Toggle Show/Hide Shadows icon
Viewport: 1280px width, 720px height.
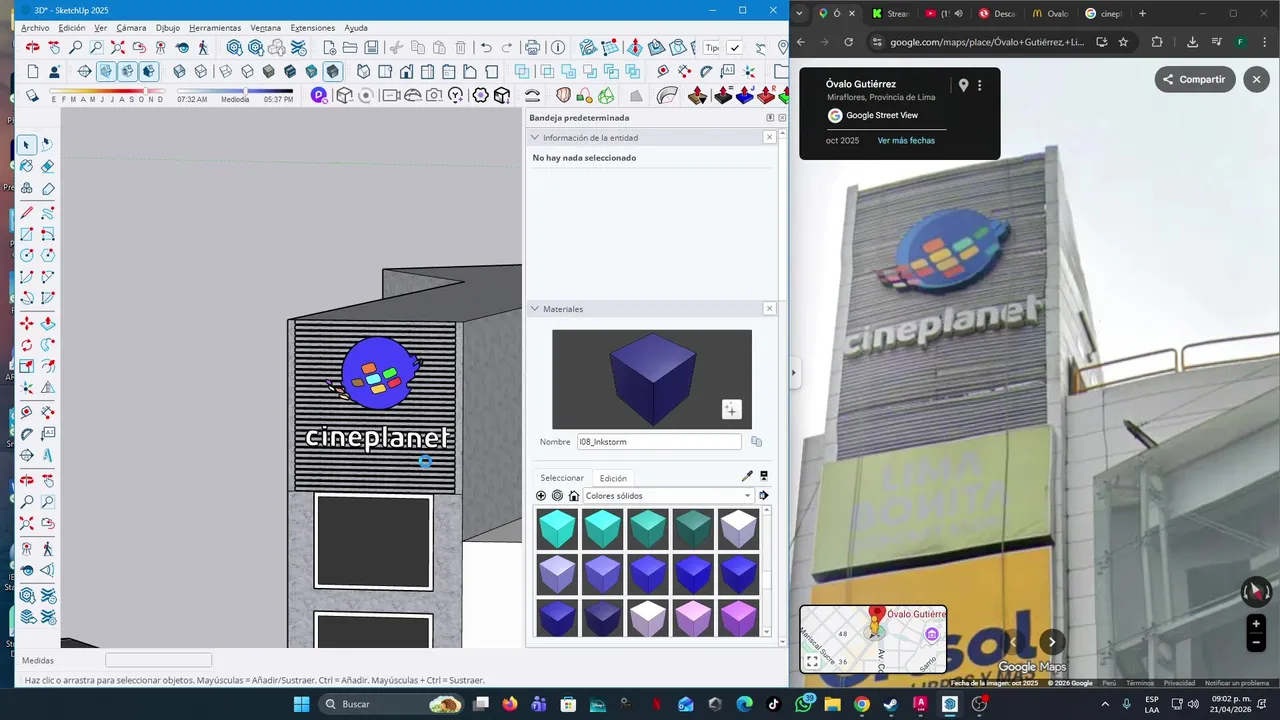pyautogui.click(x=32, y=95)
